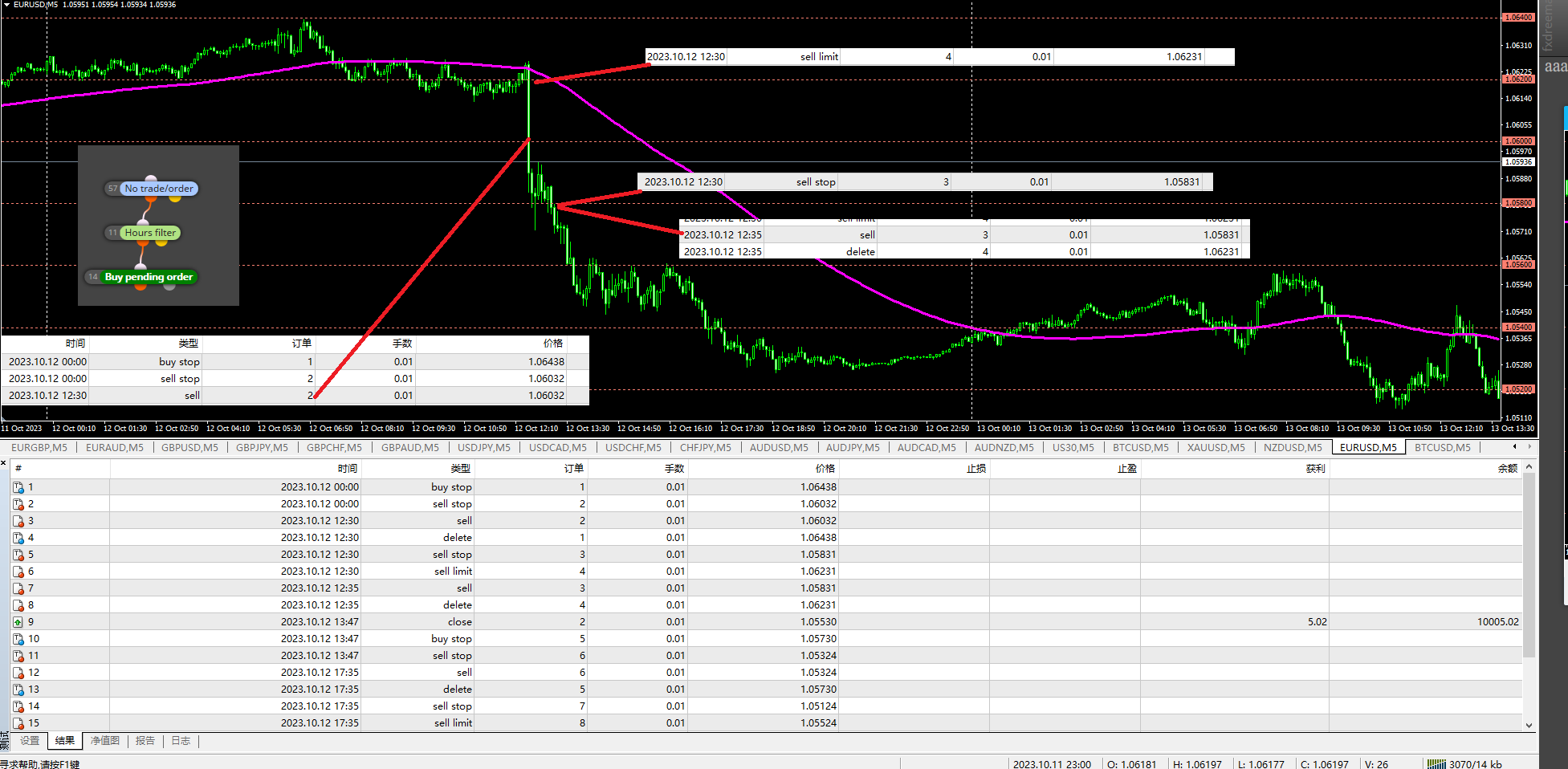Select the Hours filter node block
The image size is (1568, 769).
tap(143, 233)
